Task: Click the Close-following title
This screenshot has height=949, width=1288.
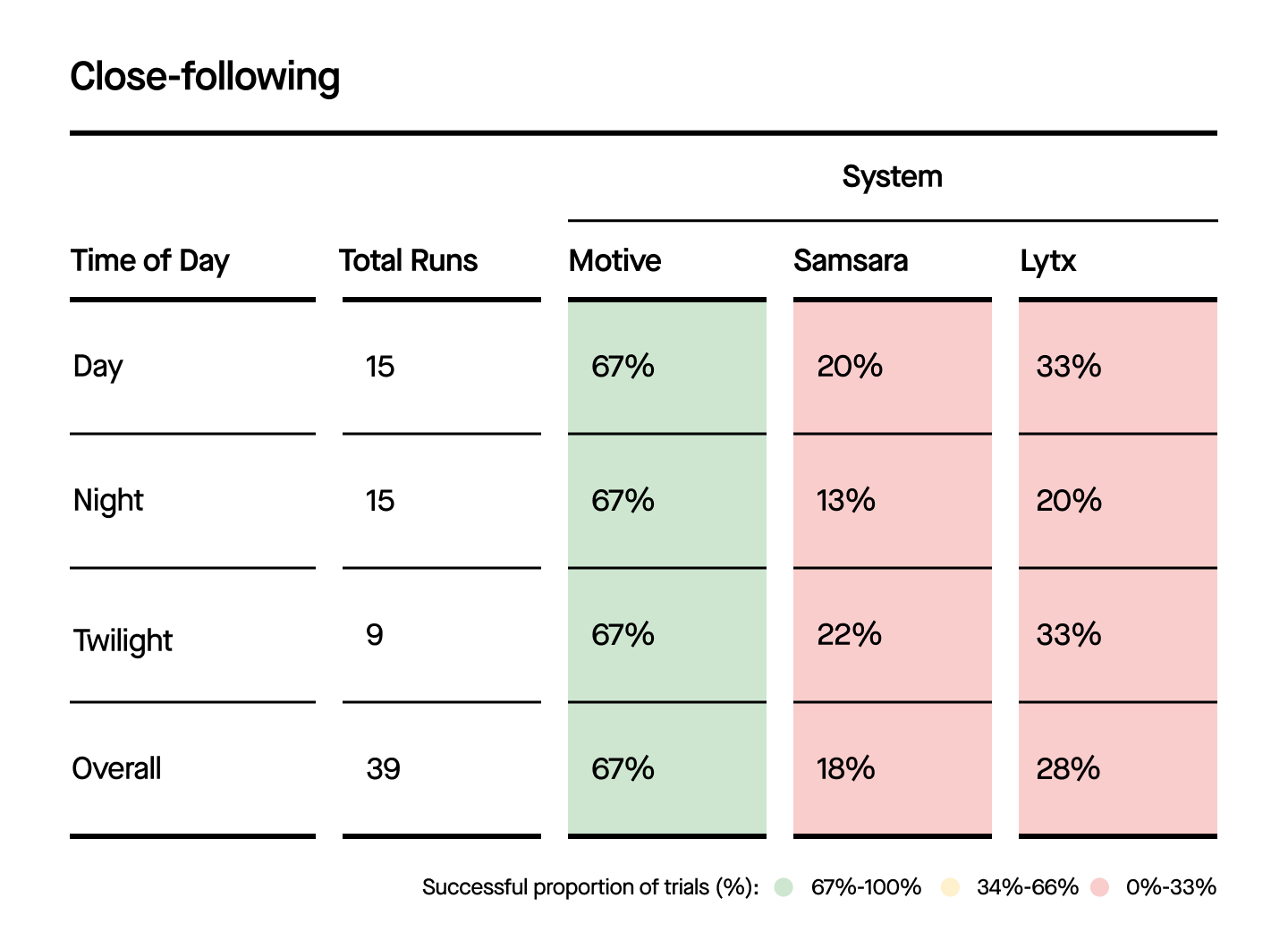Action: [205, 77]
